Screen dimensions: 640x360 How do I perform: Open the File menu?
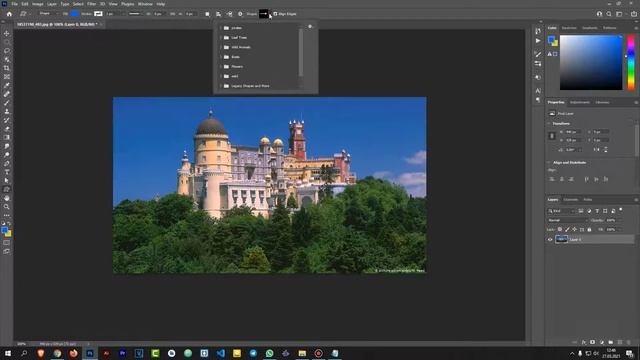coord(14,4)
